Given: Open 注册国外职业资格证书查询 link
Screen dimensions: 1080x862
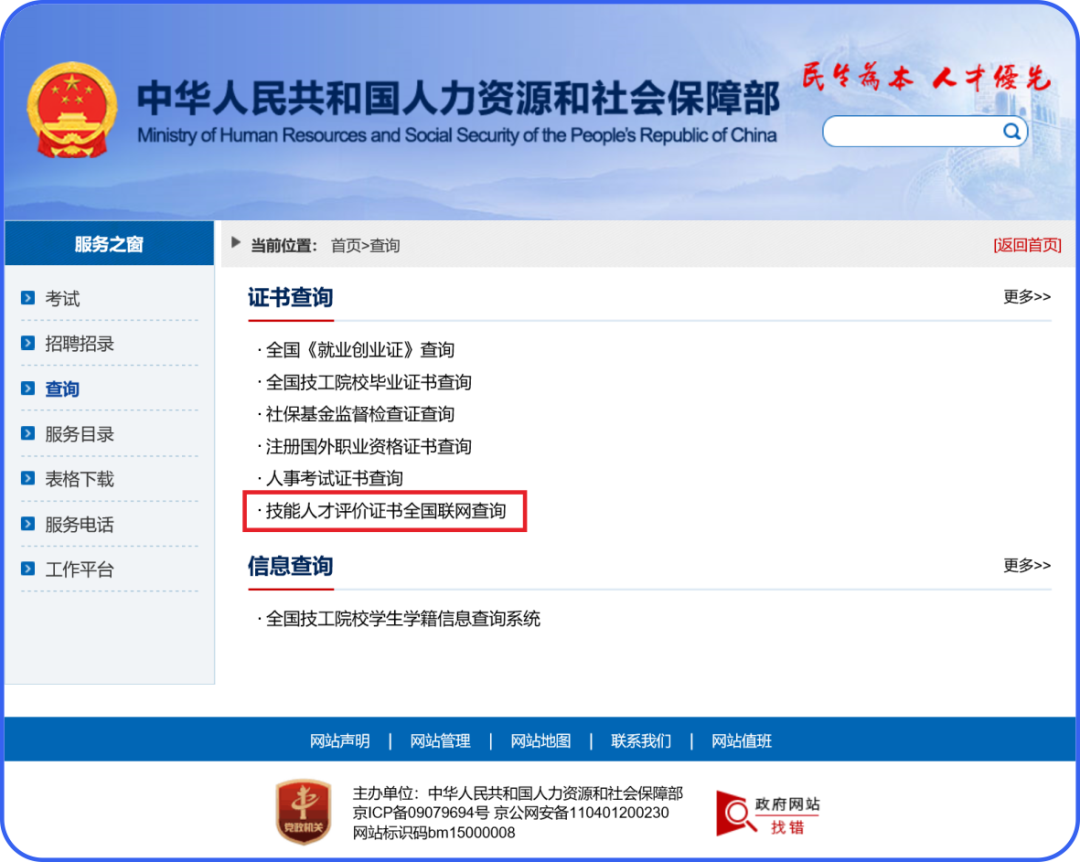Looking at the screenshot, I should point(368,447).
